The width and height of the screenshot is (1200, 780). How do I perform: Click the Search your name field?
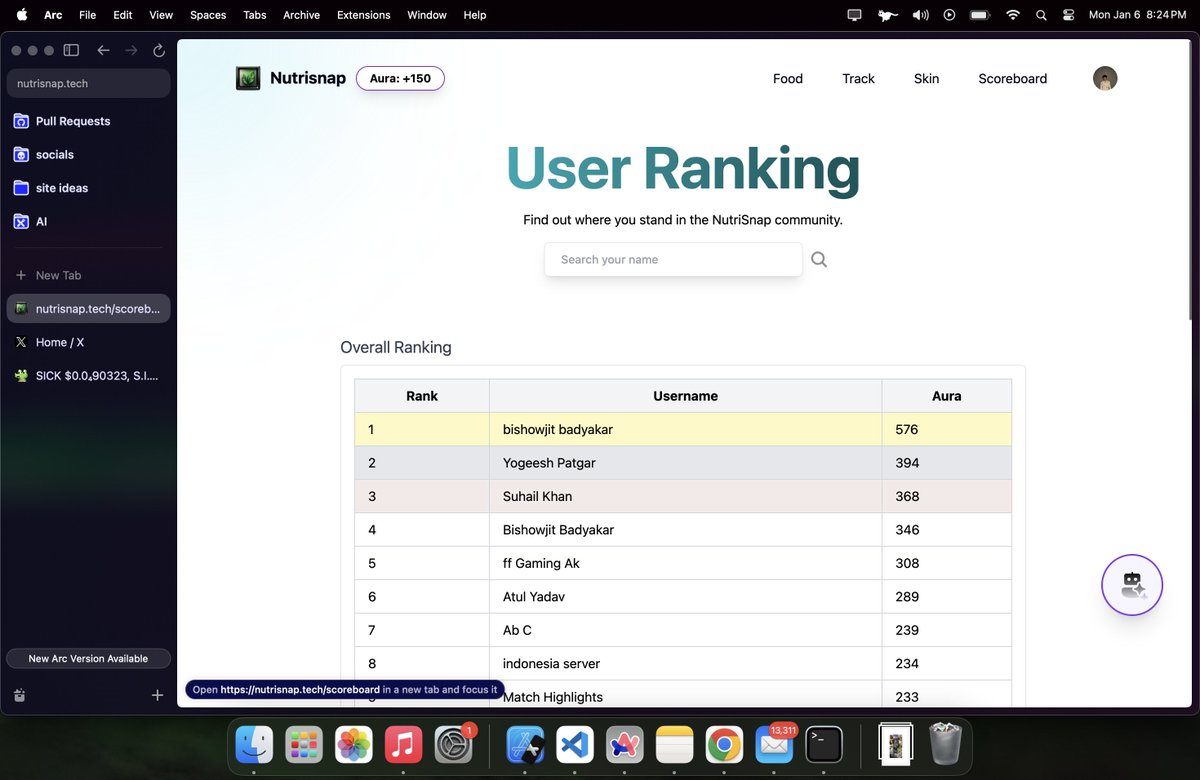(673, 259)
